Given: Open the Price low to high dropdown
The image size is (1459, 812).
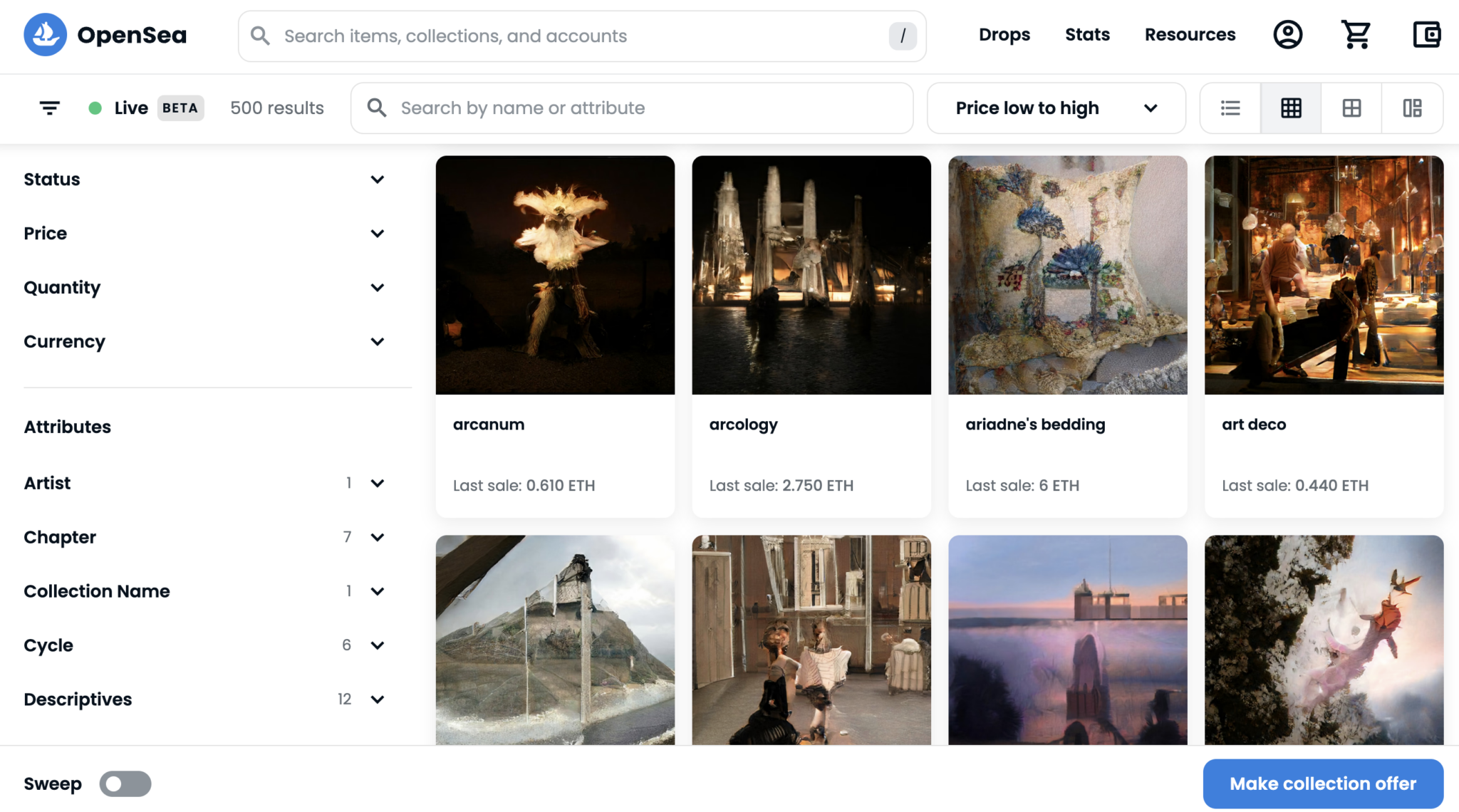Looking at the screenshot, I should pyautogui.click(x=1056, y=108).
